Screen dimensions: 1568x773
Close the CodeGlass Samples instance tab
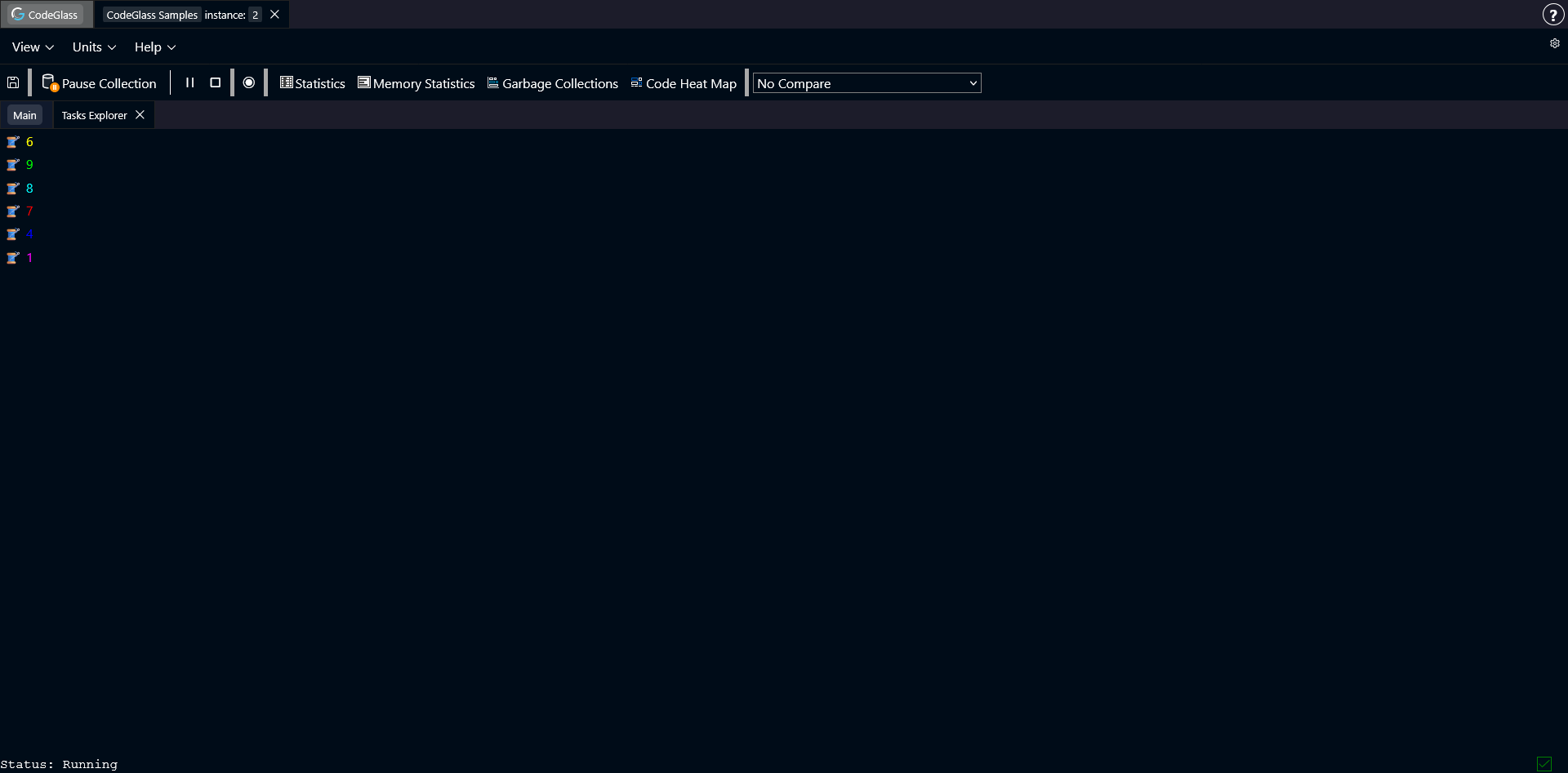tap(274, 14)
